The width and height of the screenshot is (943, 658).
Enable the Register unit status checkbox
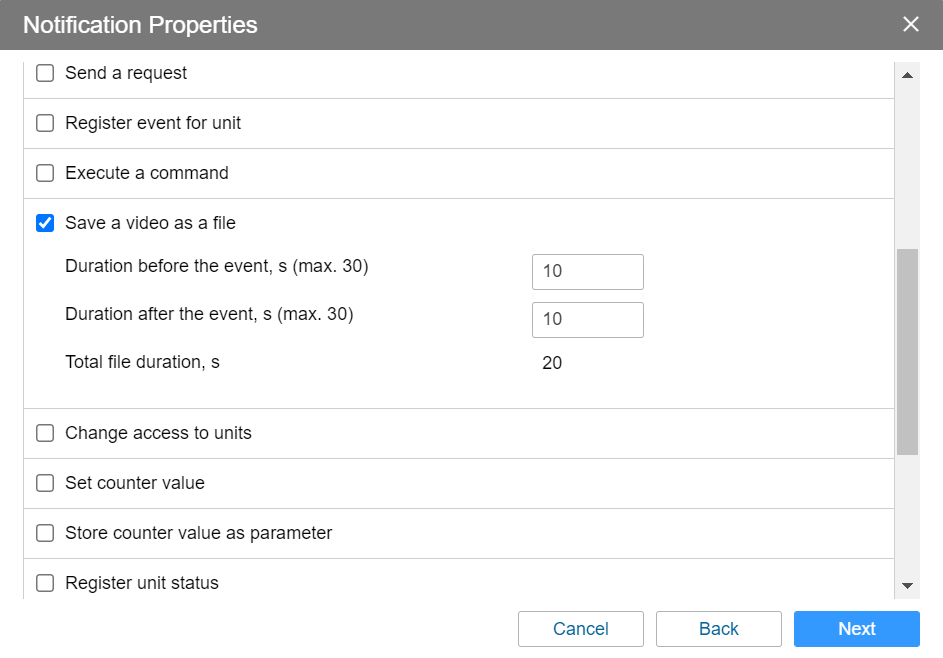coord(45,583)
